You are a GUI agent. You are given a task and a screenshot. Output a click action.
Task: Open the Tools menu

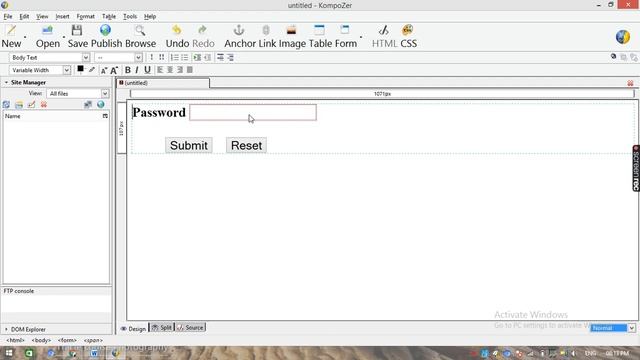click(130, 16)
